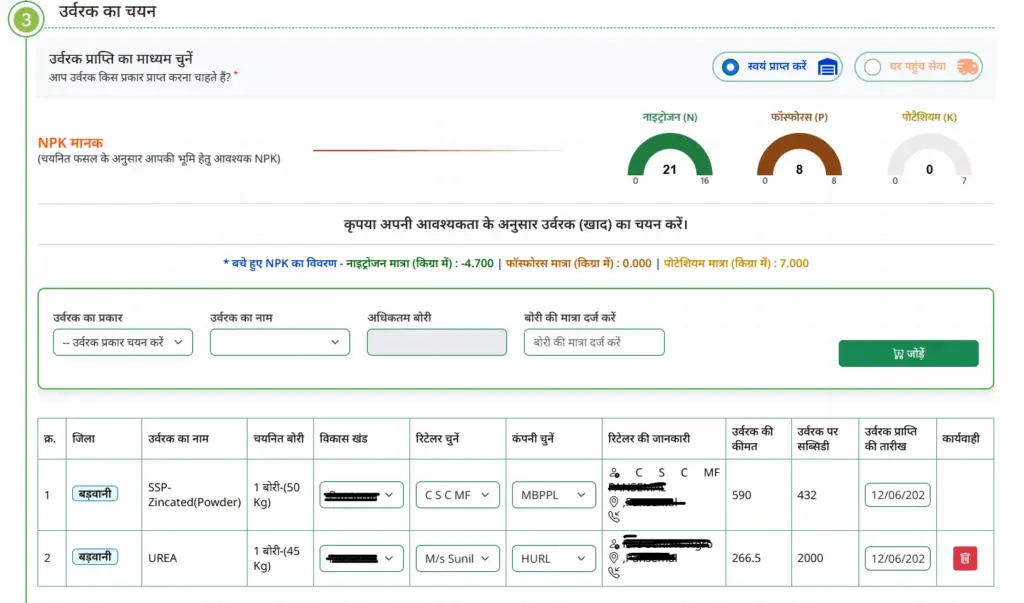Click the फॉस्फोरस (P) gauge showing 8
The width and height of the screenshot is (1024, 603).
click(x=799, y=157)
